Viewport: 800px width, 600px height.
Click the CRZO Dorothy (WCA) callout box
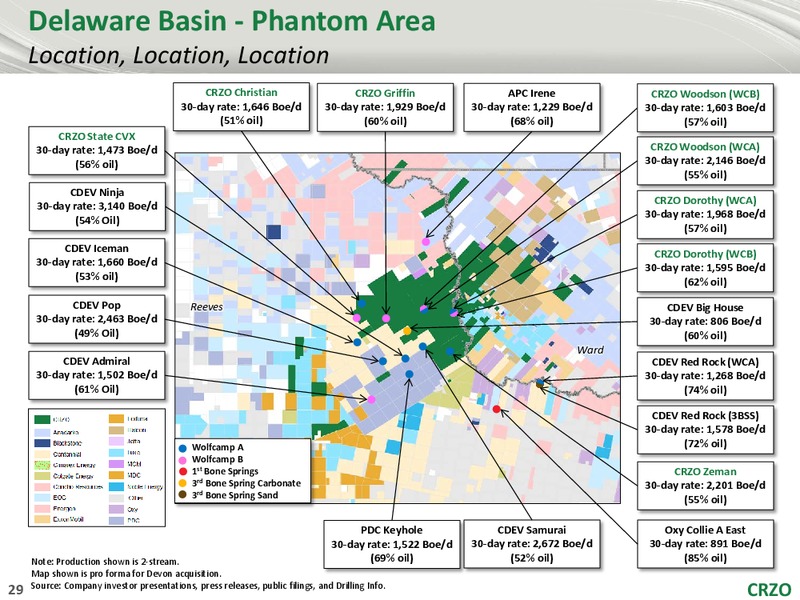(705, 214)
